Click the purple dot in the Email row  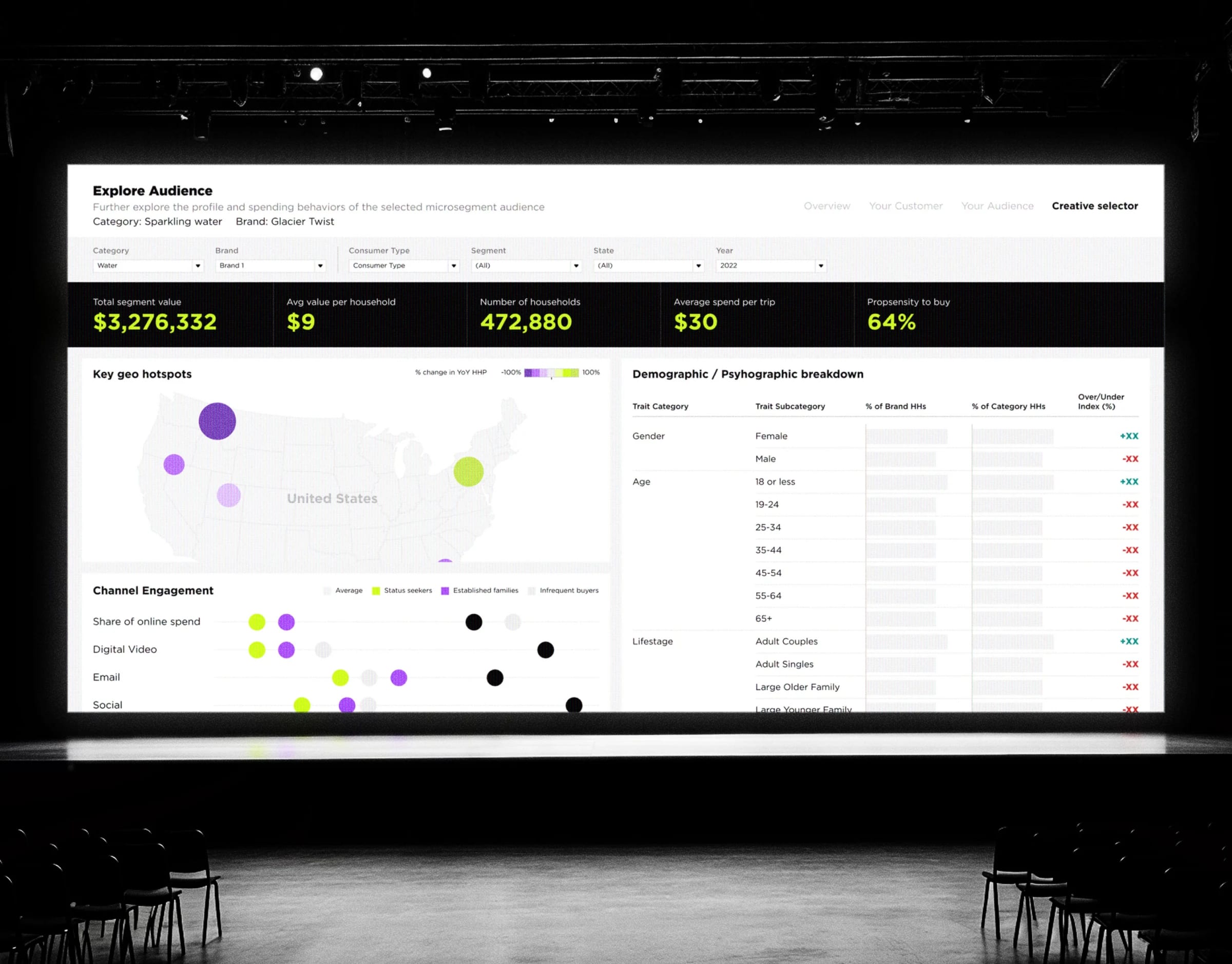tap(399, 677)
